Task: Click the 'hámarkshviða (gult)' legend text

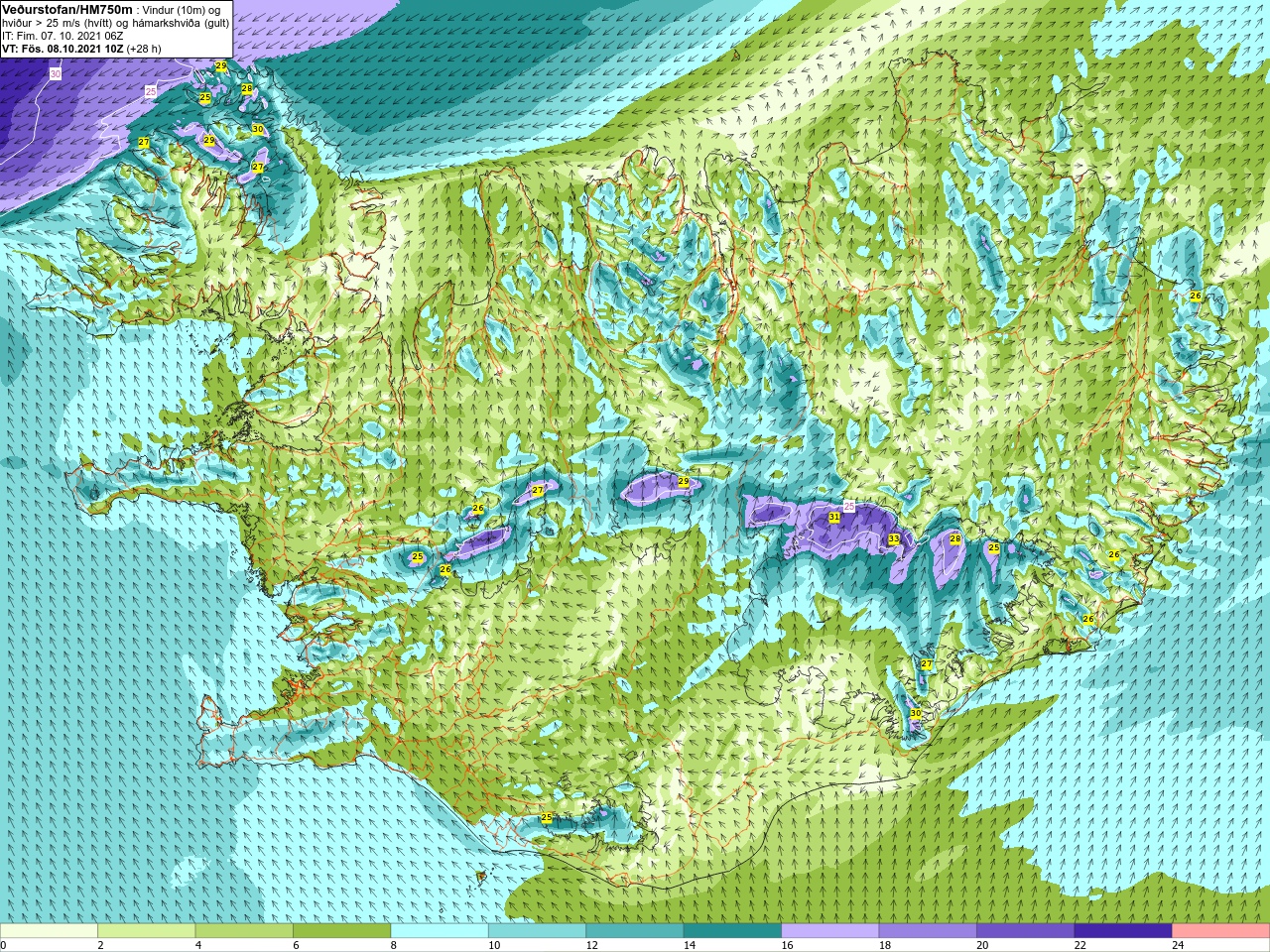Action: coord(183,23)
